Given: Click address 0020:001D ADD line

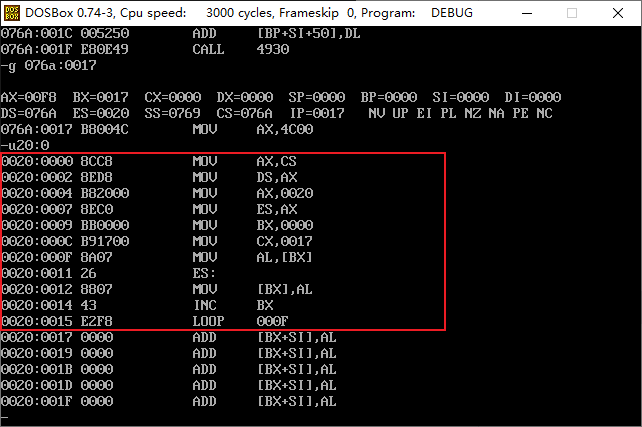Looking at the screenshot, I should (169, 385).
